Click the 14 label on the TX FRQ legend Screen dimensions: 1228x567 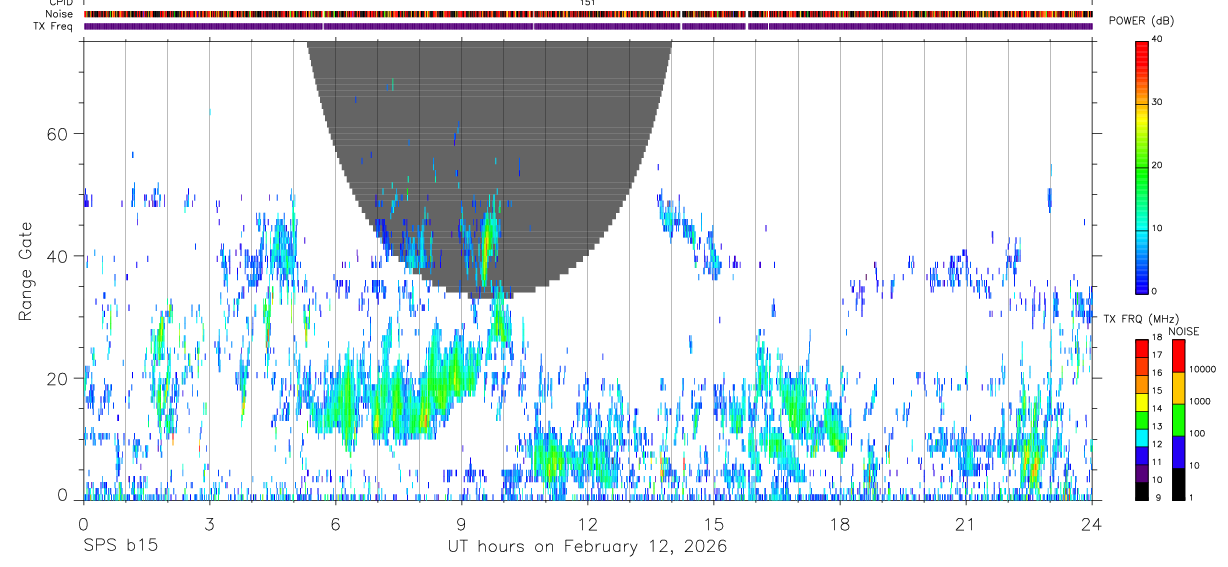click(x=1156, y=408)
